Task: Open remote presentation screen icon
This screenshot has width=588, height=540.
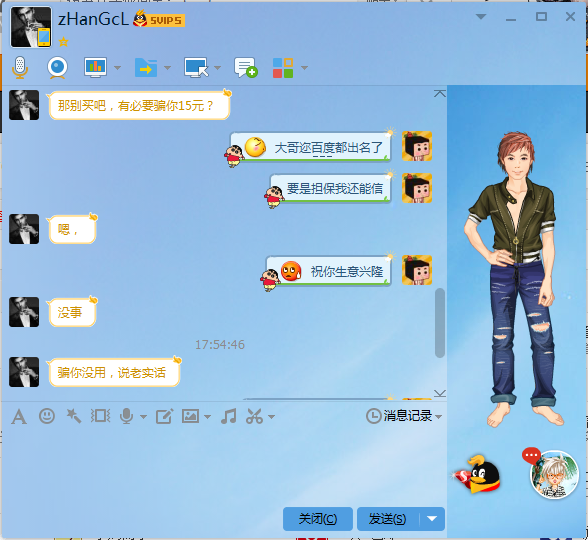Action: [x=95, y=68]
